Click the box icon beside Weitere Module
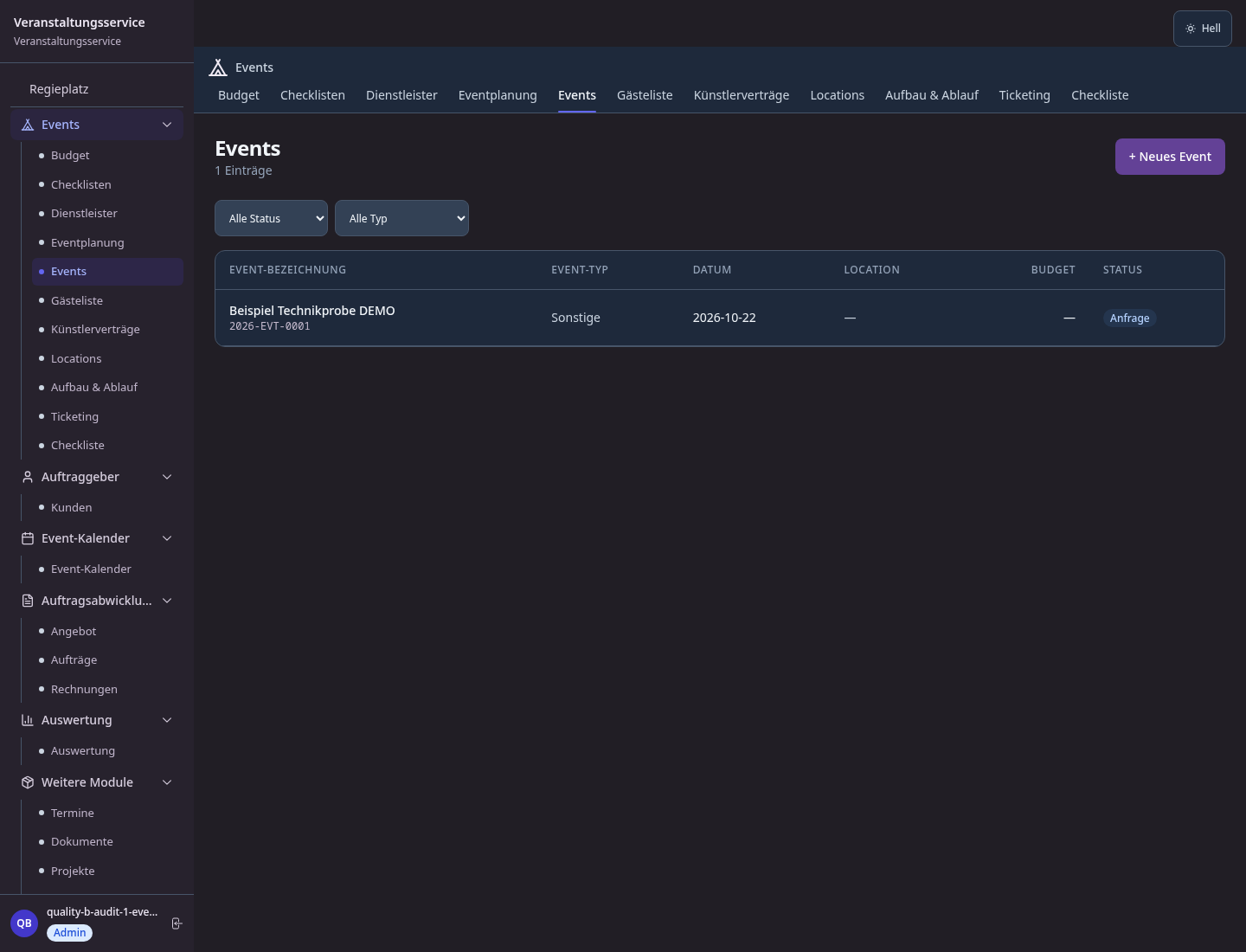The height and width of the screenshot is (952, 1246). 28,782
